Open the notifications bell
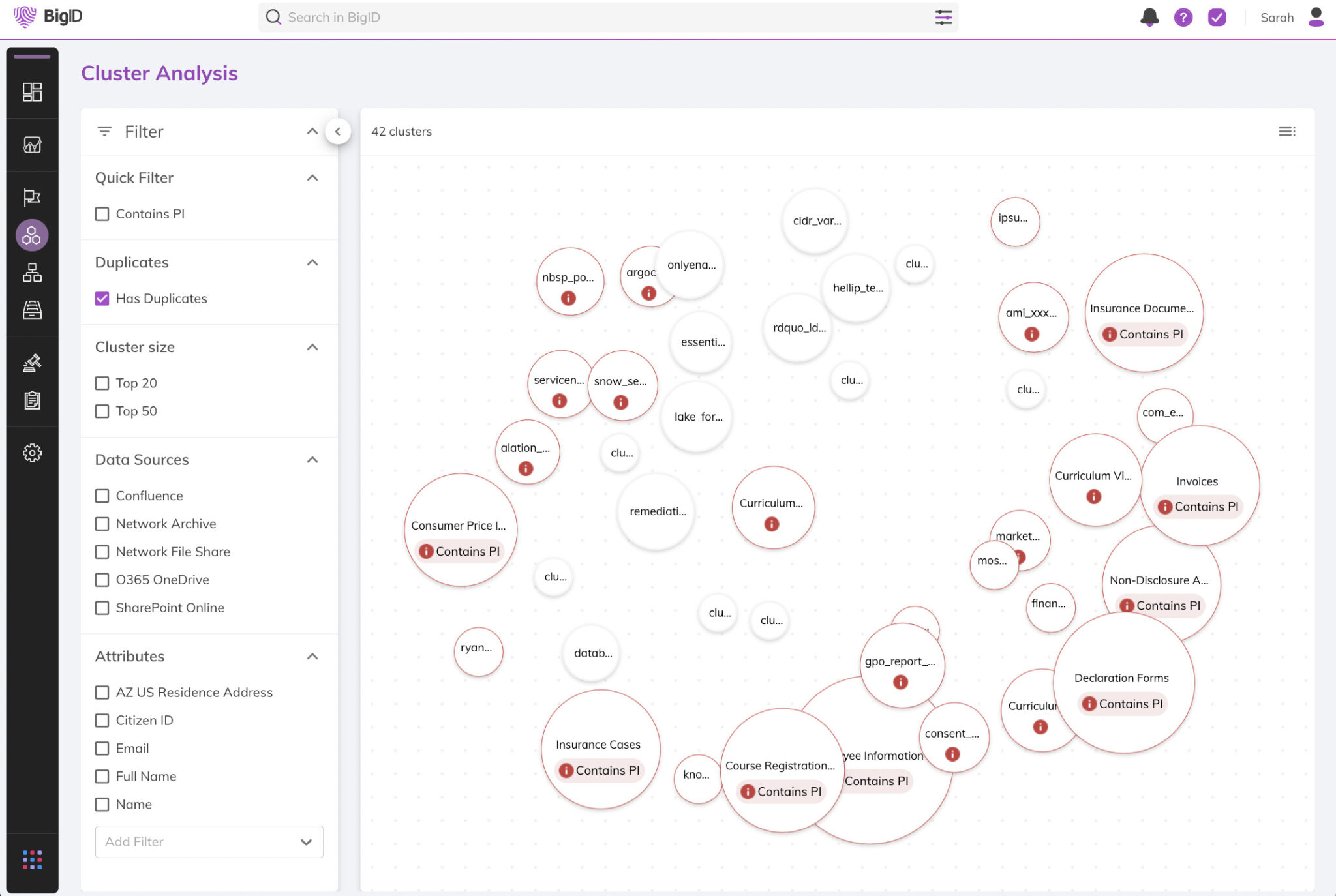Image resolution: width=1336 pixels, height=896 pixels. tap(1150, 17)
